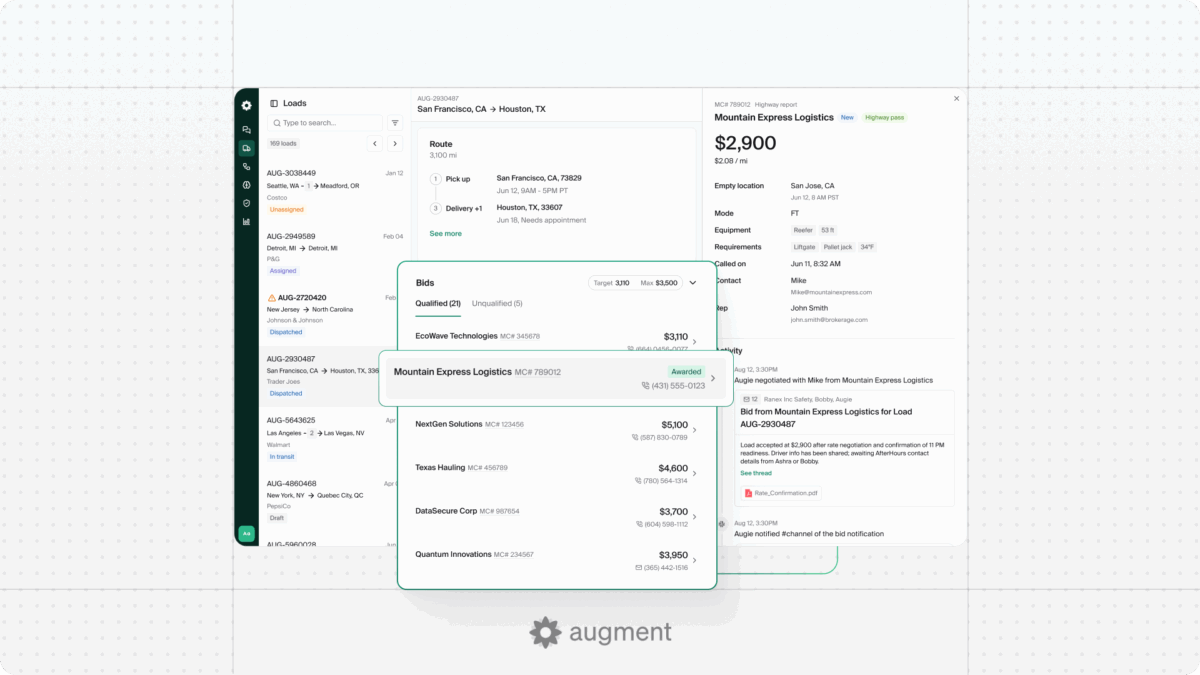Open the shield compliance icon in sidebar
Screen dimensions: 1200x675
point(246,203)
